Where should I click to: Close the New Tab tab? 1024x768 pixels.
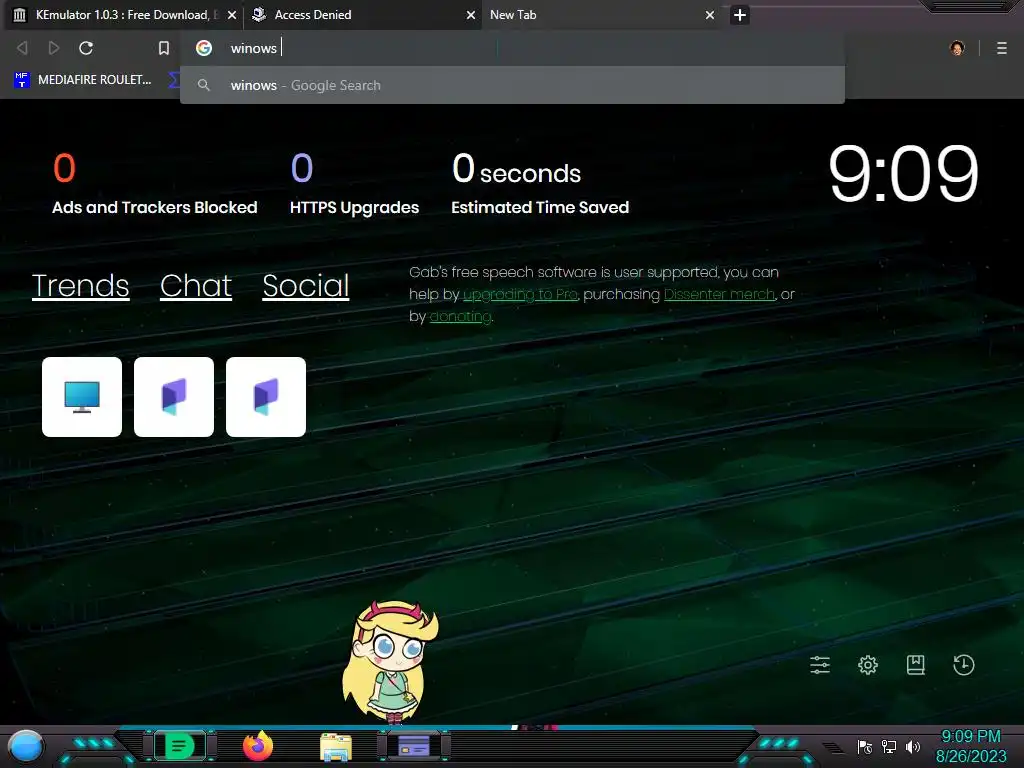click(x=710, y=14)
